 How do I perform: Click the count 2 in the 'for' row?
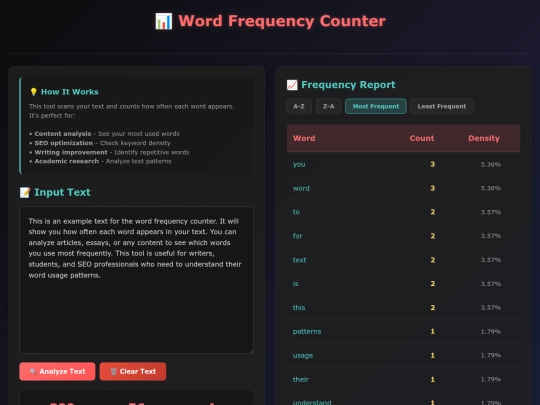(x=433, y=236)
